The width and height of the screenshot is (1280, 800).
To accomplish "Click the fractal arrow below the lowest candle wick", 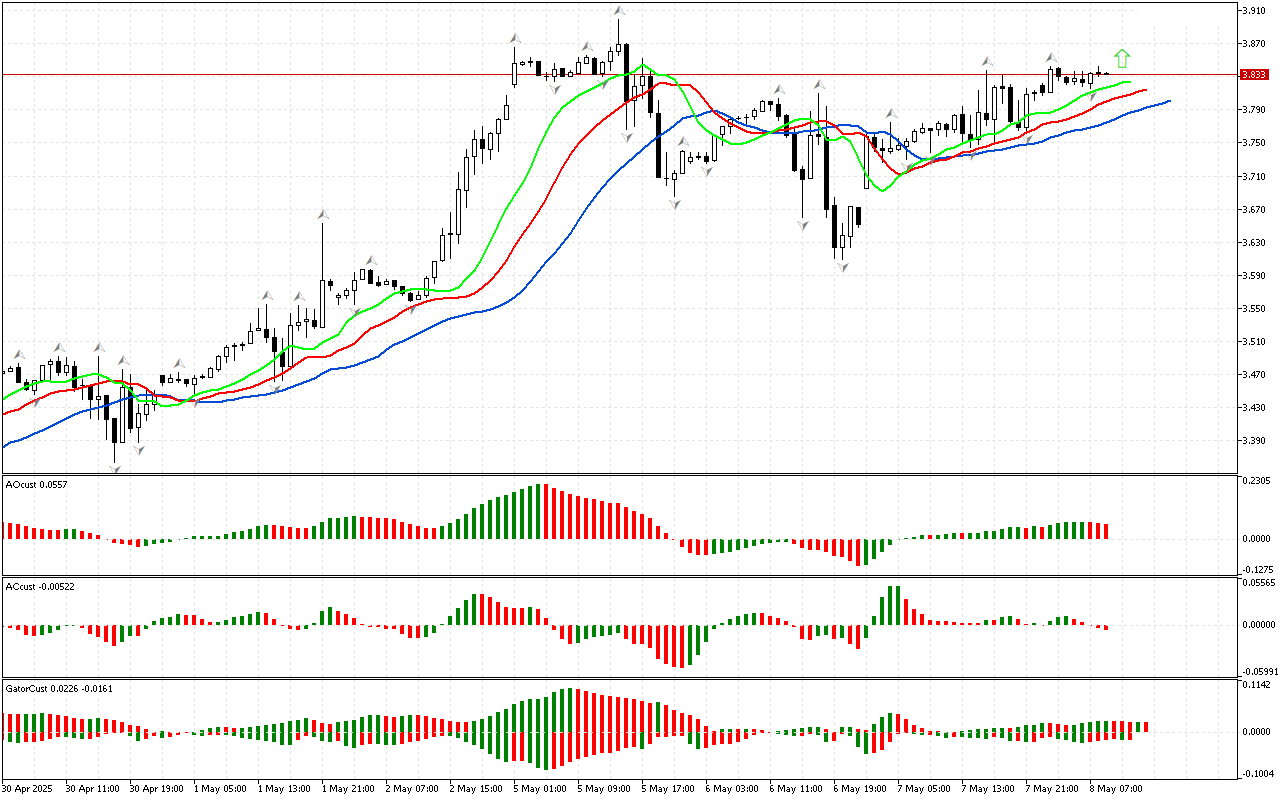I will tap(115, 468).
